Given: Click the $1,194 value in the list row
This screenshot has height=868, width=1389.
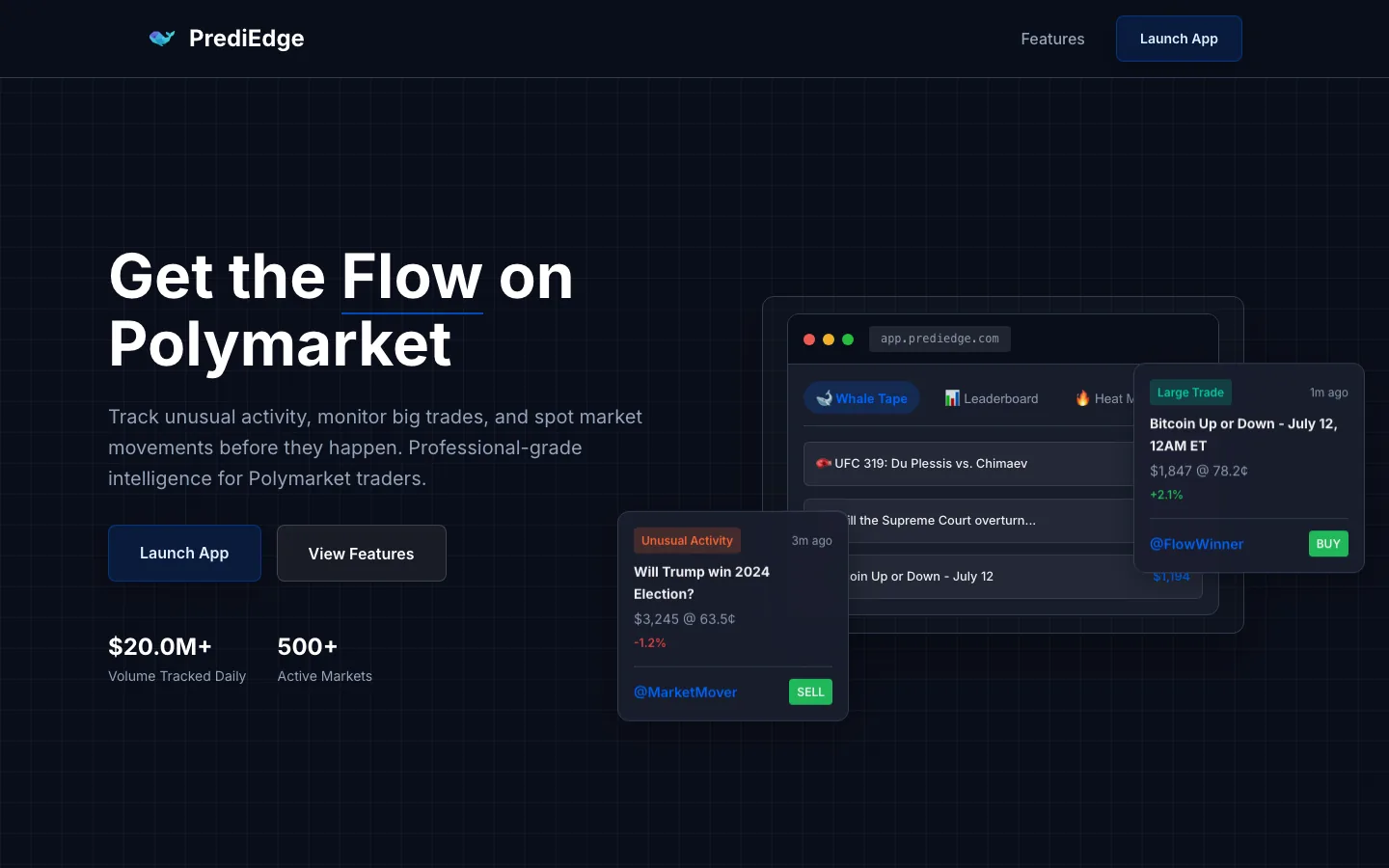Looking at the screenshot, I should coord(1171,577).
